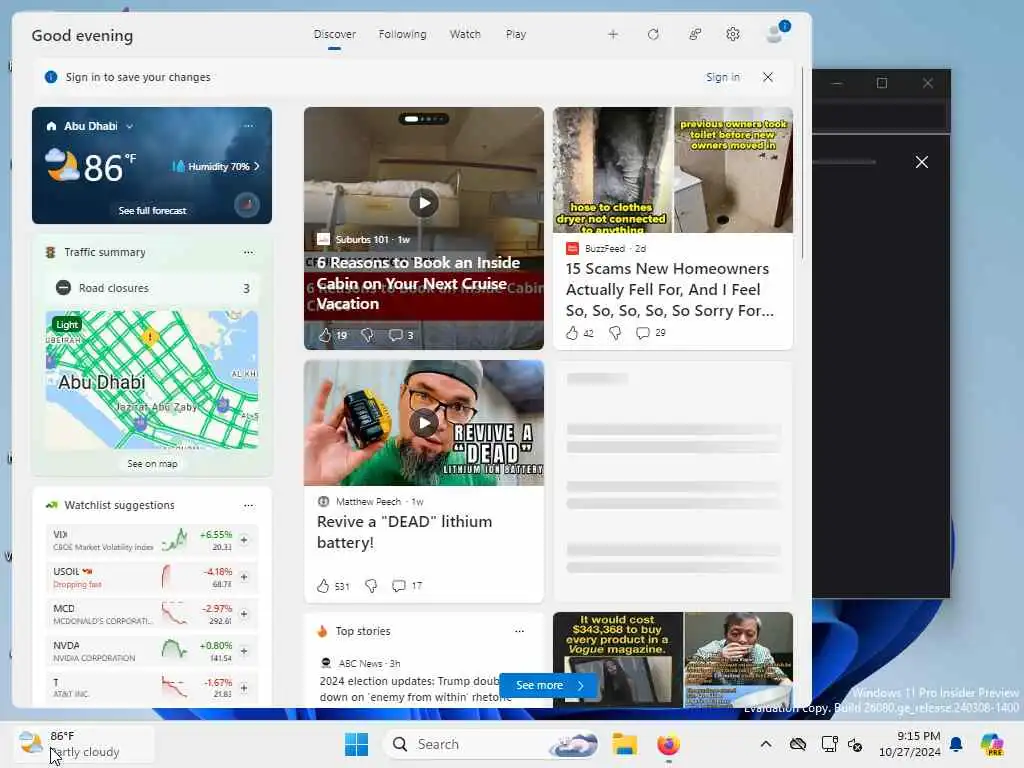Add USOIL to watchlist

tap(244, 577)
